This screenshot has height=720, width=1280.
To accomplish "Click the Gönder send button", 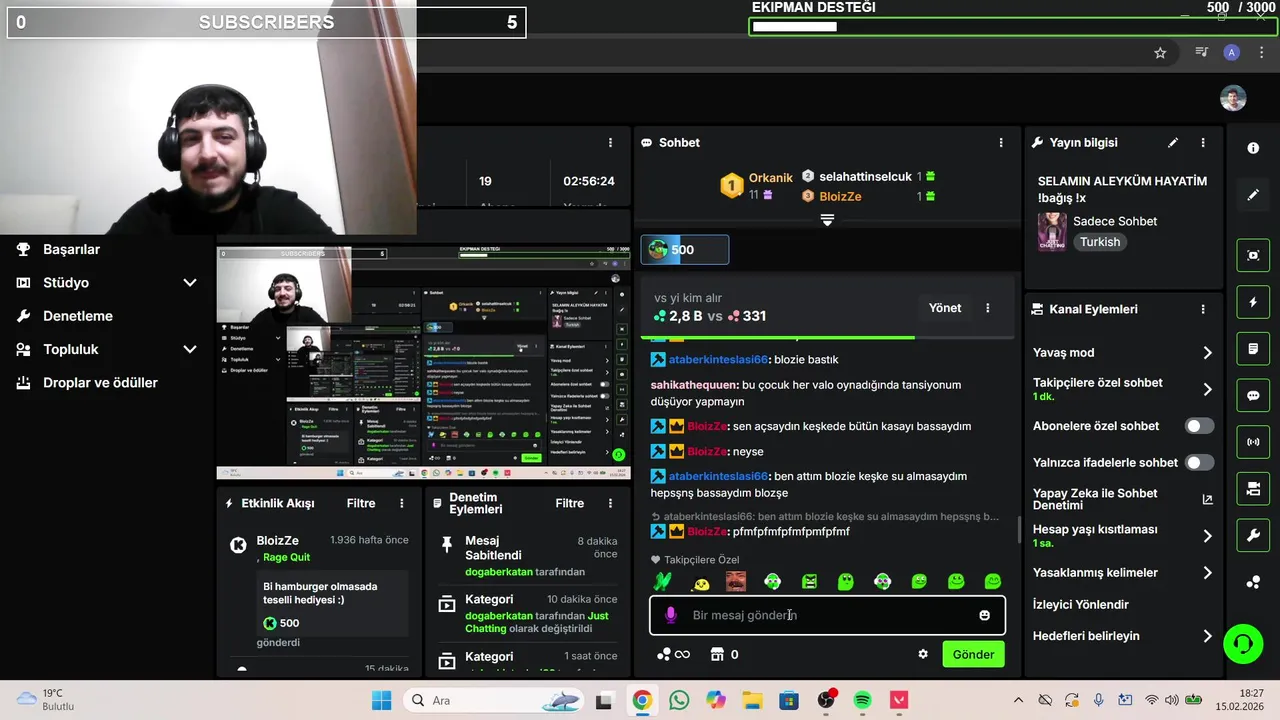I will pos(973,655).
